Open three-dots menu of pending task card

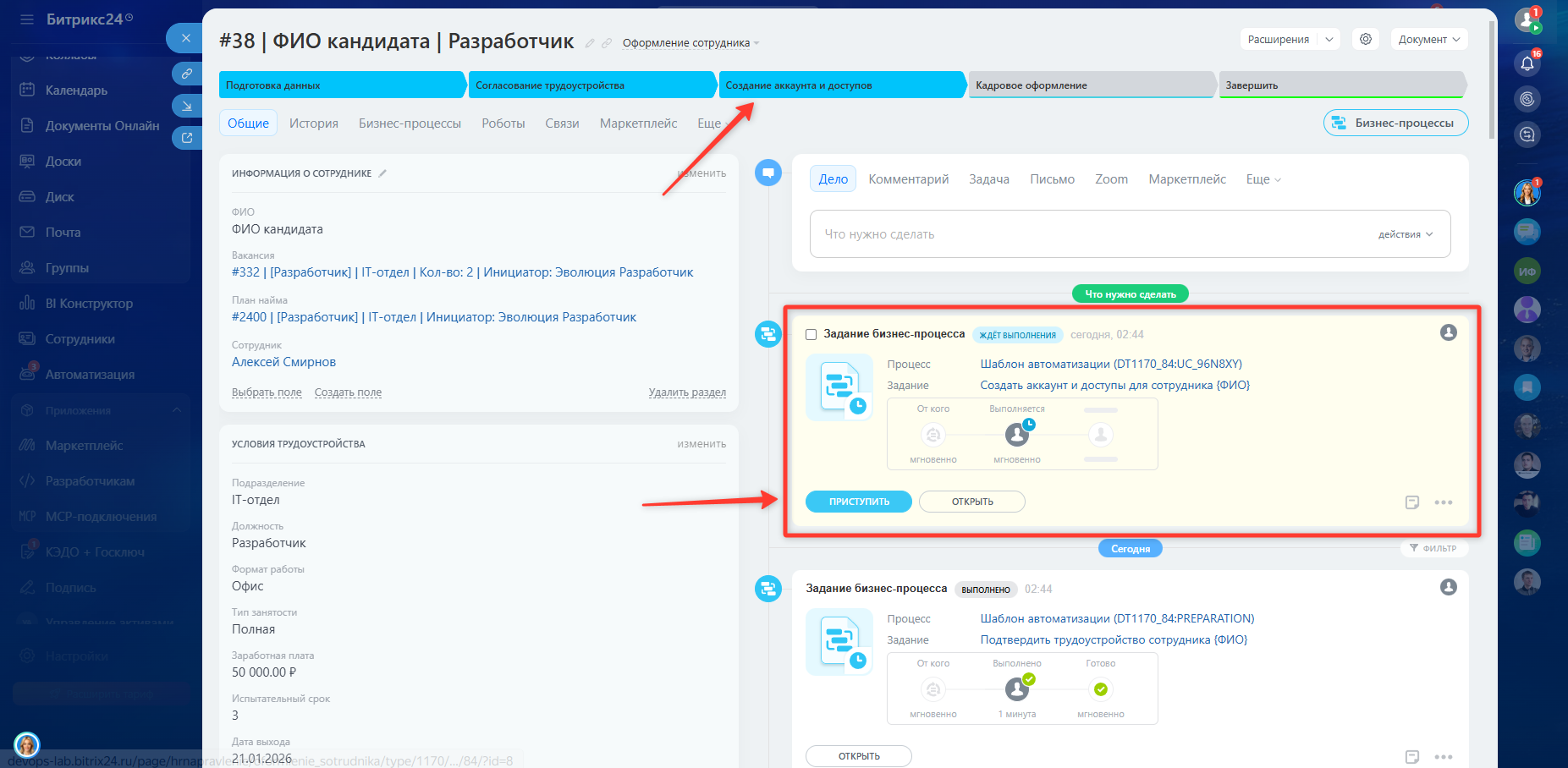(1444, 502)
